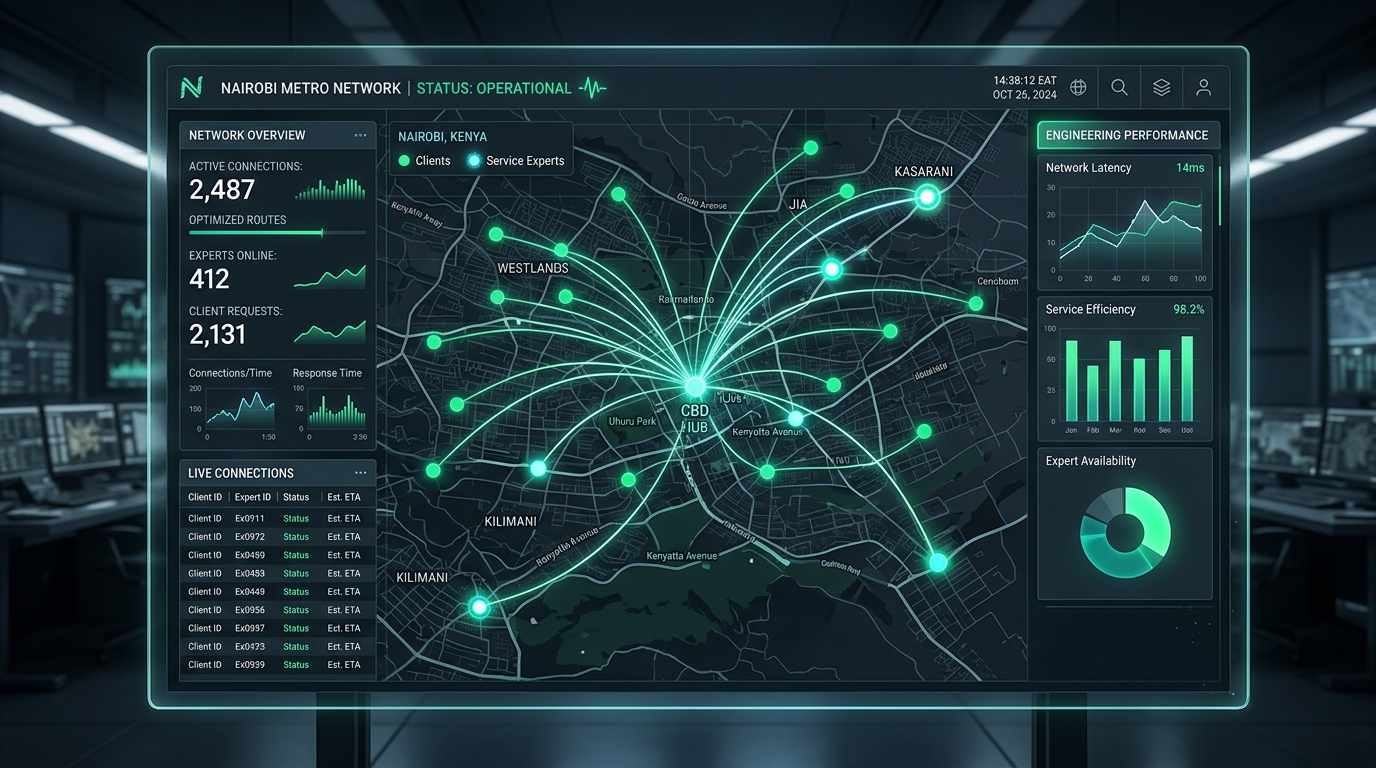Click the Active Connections value 2,487

[222, 189]
